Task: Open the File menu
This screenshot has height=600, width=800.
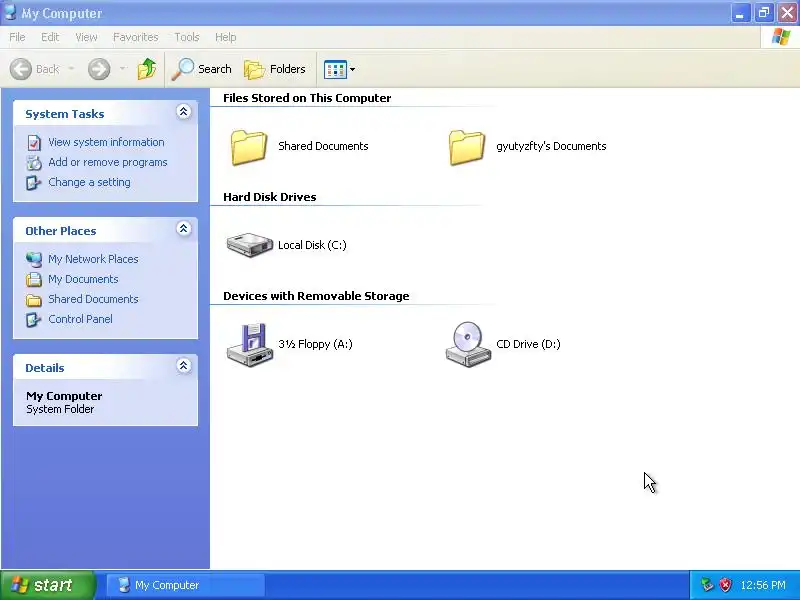Action: [x=17, y=37]
